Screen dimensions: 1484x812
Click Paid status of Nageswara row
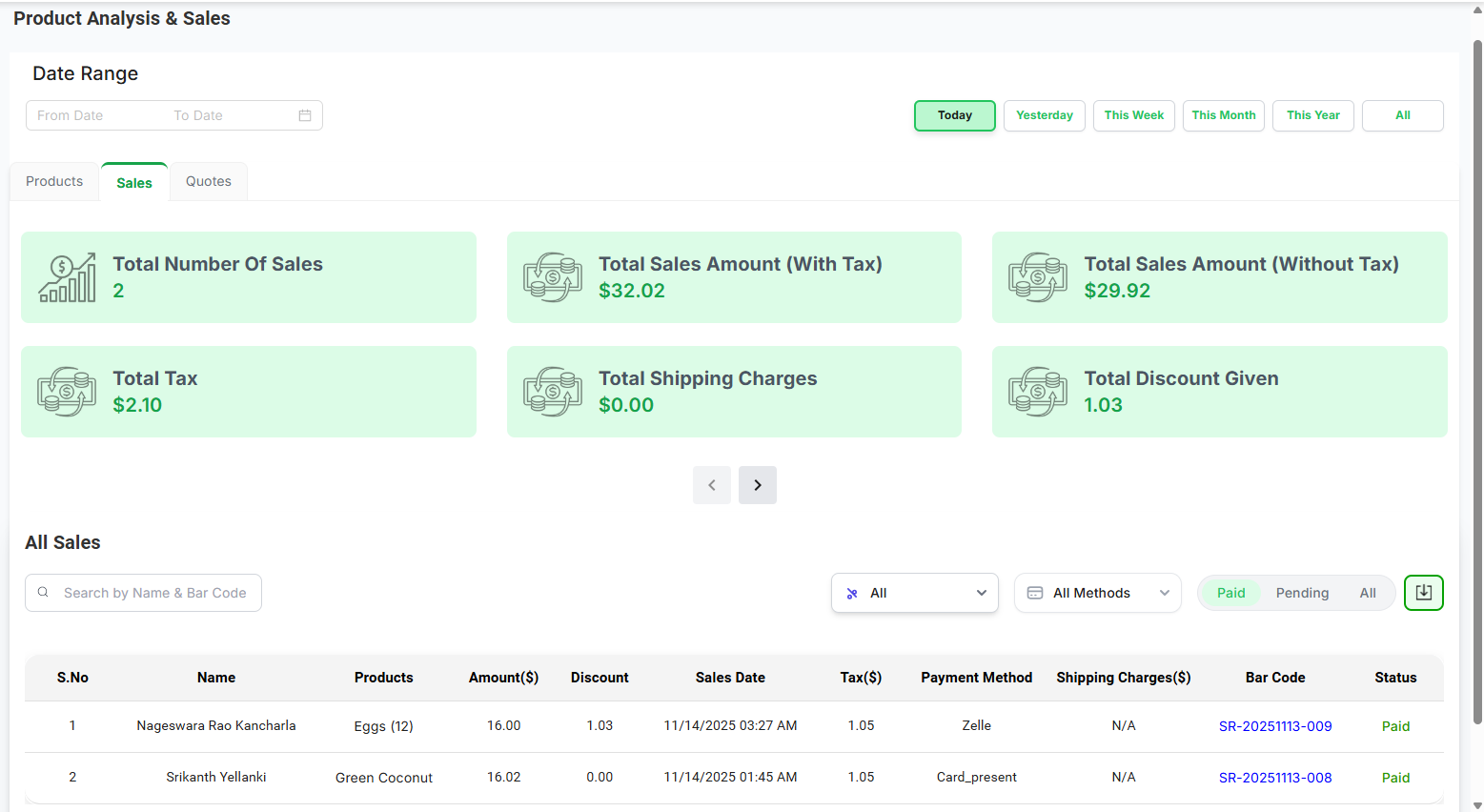coord(1395,726)
